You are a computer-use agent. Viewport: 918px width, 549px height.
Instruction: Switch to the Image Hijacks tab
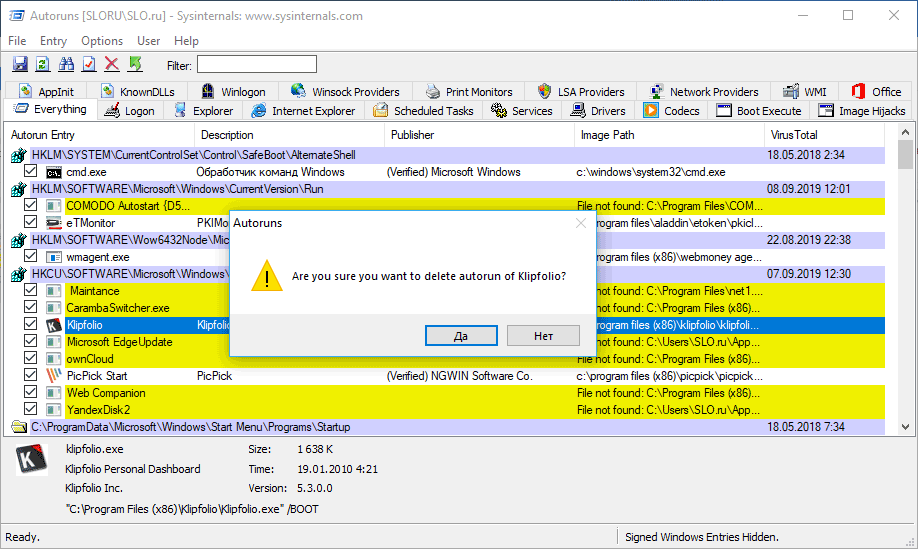click(x=862, y=111)
